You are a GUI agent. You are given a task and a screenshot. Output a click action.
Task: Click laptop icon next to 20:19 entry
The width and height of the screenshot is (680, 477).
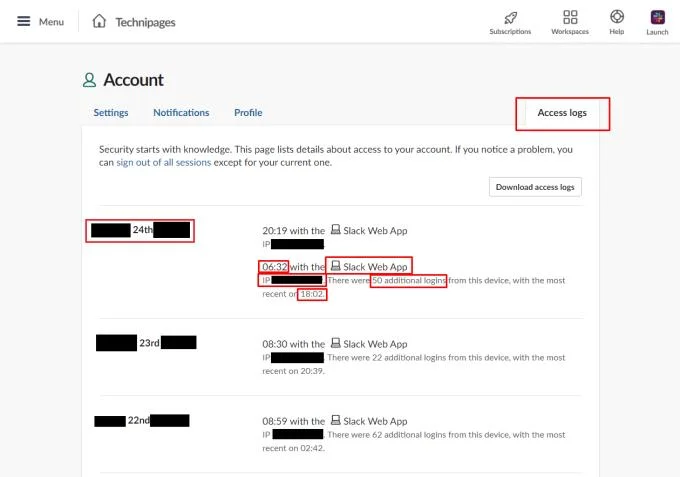[x=336, y=229]
